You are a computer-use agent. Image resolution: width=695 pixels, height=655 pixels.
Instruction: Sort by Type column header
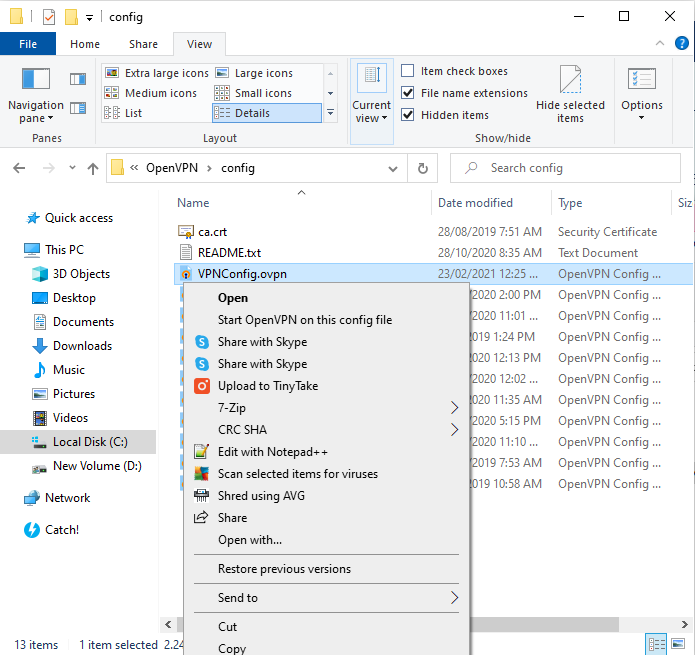pos(570,203)
